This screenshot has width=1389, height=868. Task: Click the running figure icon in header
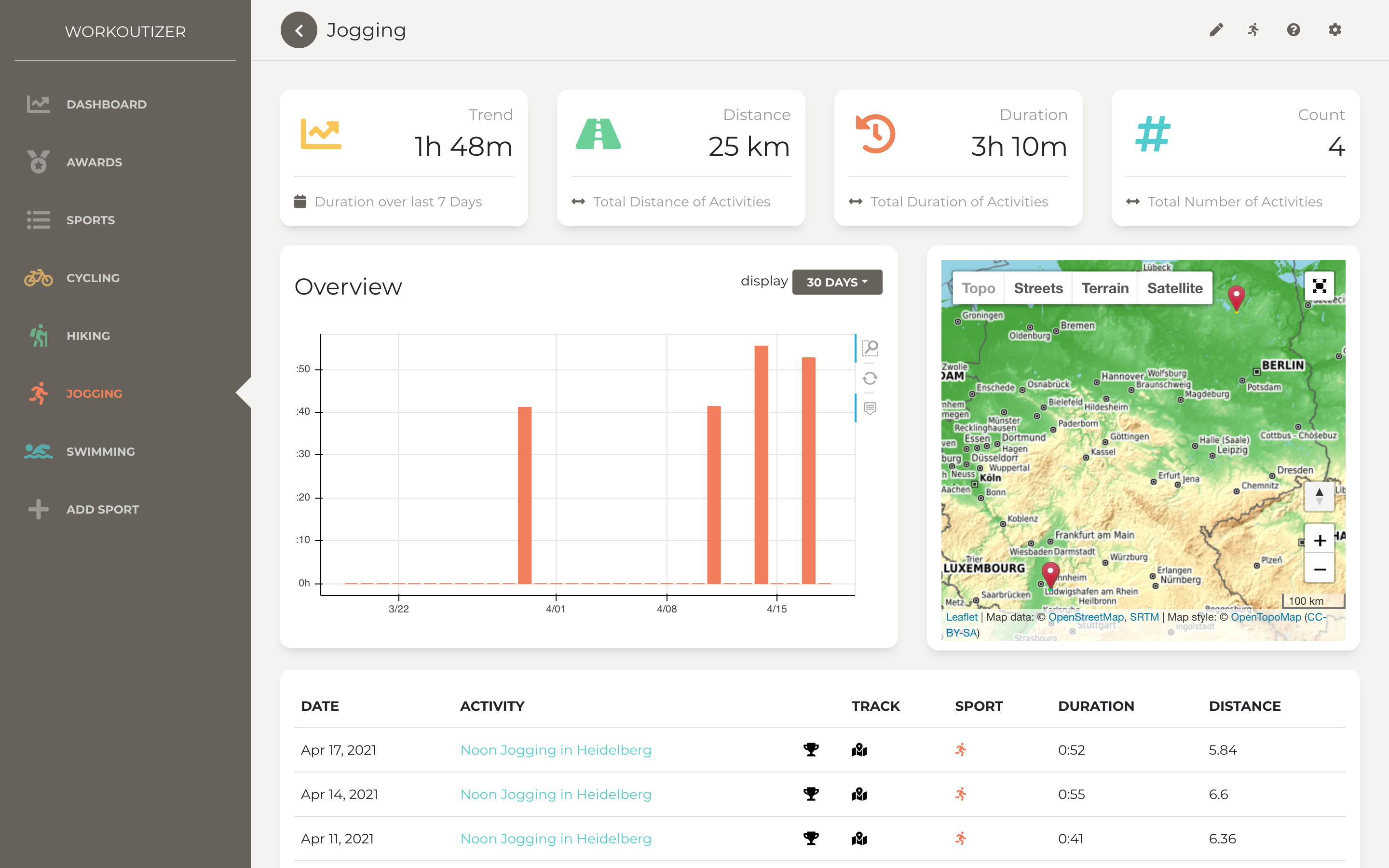pos(1253,30)
